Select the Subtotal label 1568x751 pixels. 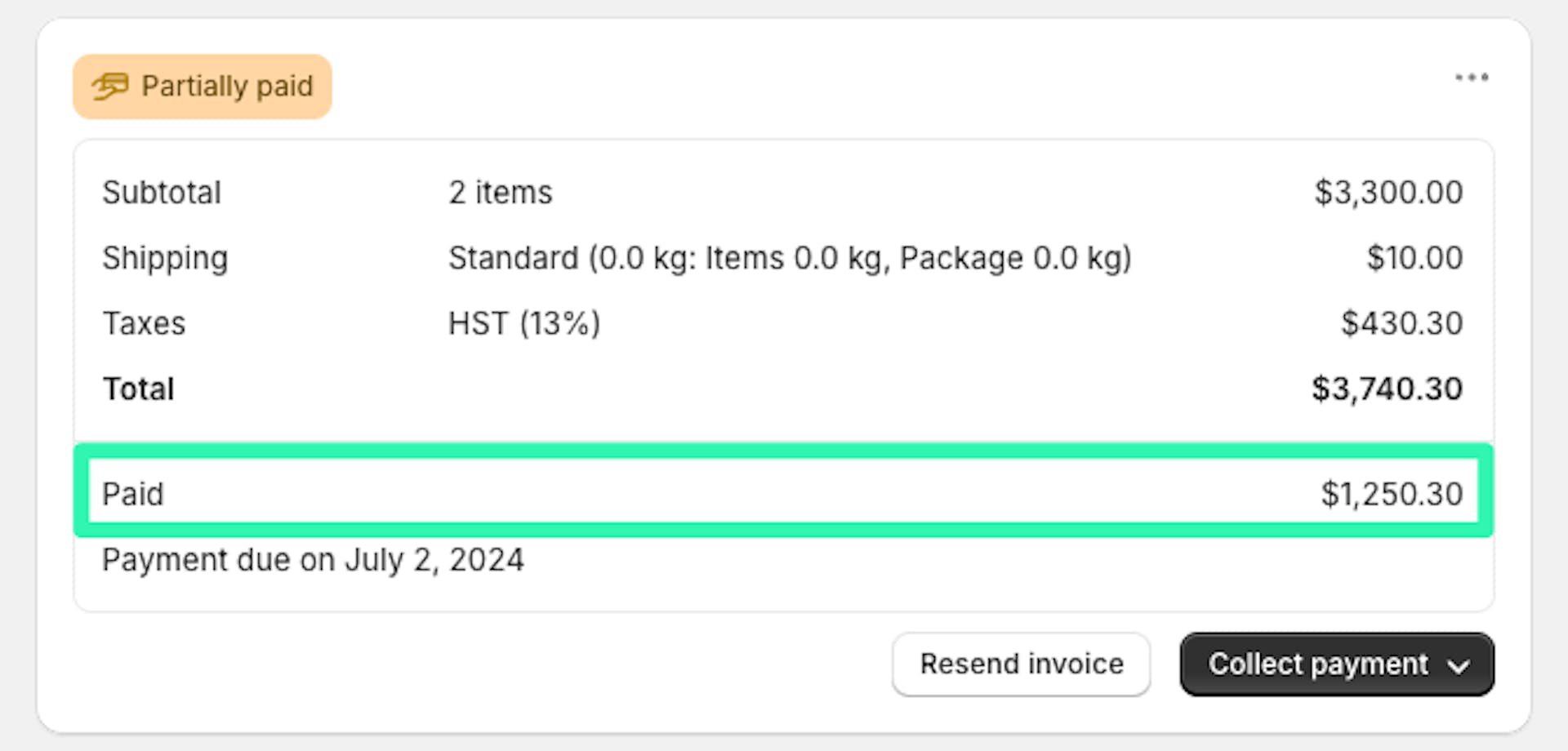pos(162,193)
